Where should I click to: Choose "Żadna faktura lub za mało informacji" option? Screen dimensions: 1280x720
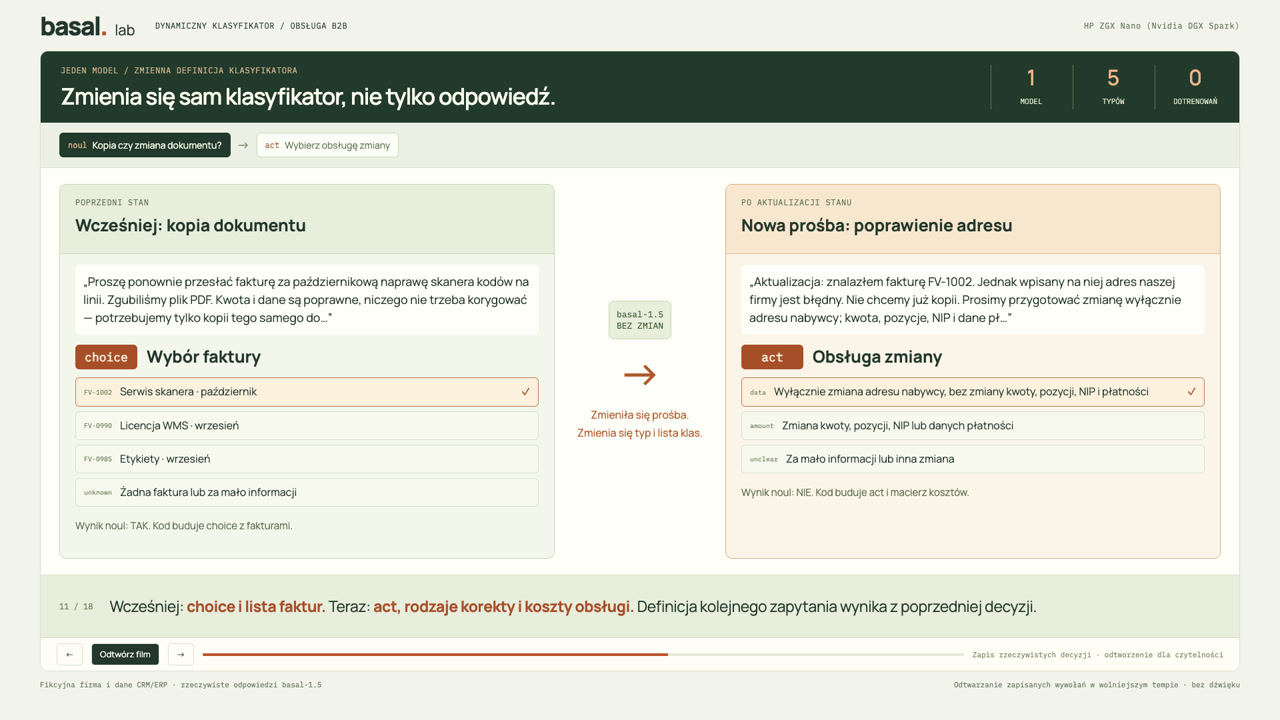tap(307, 492)
